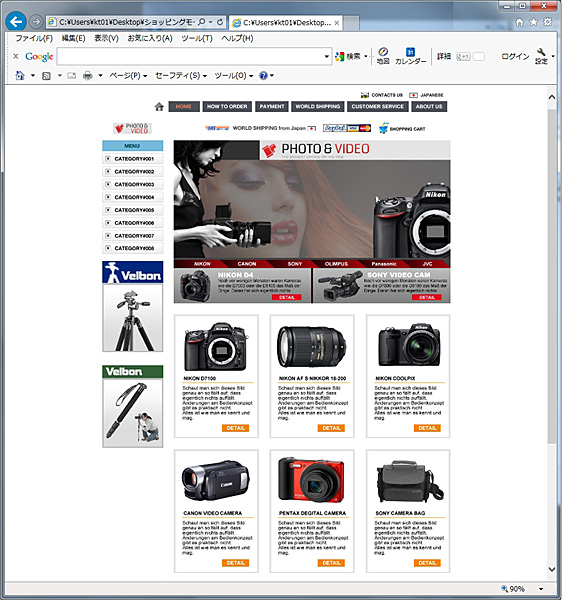Open the browser Tools gear icon

click(x=548, y=22)
